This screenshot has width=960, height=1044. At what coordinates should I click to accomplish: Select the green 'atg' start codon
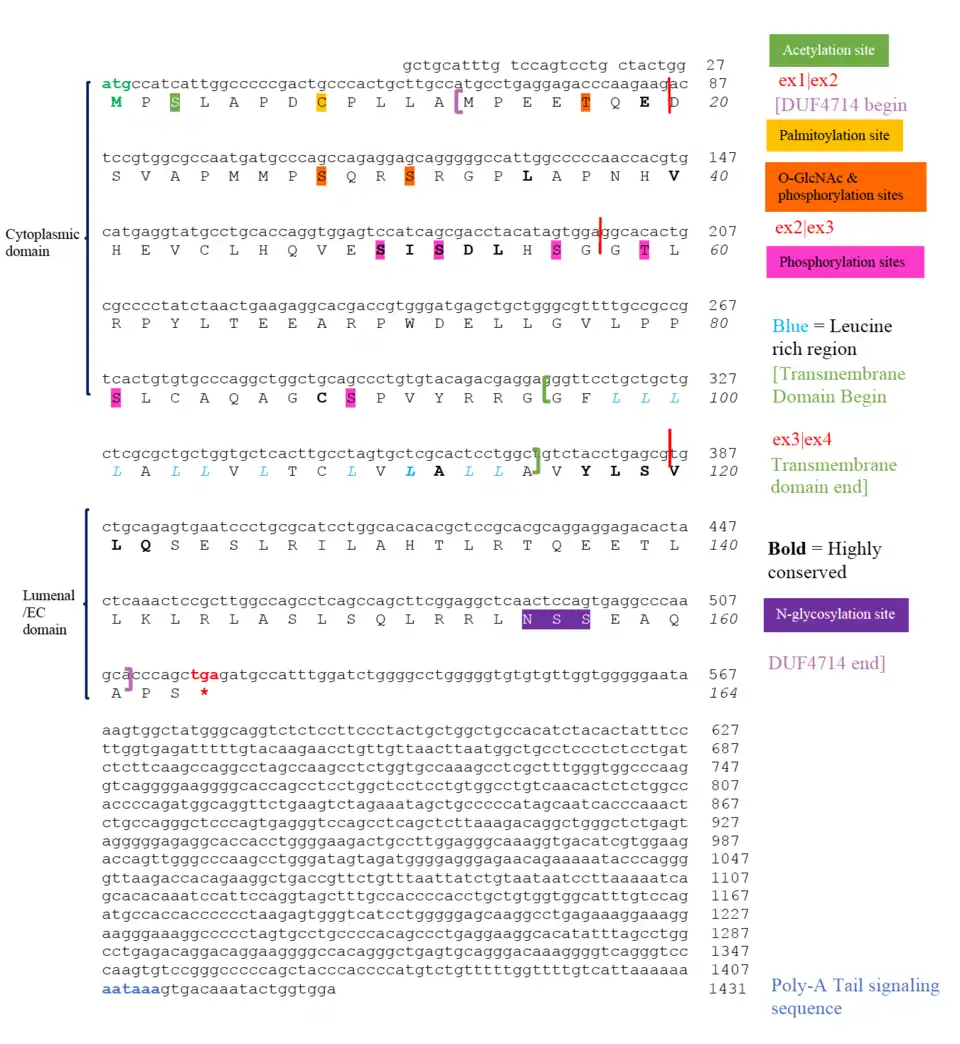pyautogui.click(x=116, y=83)
